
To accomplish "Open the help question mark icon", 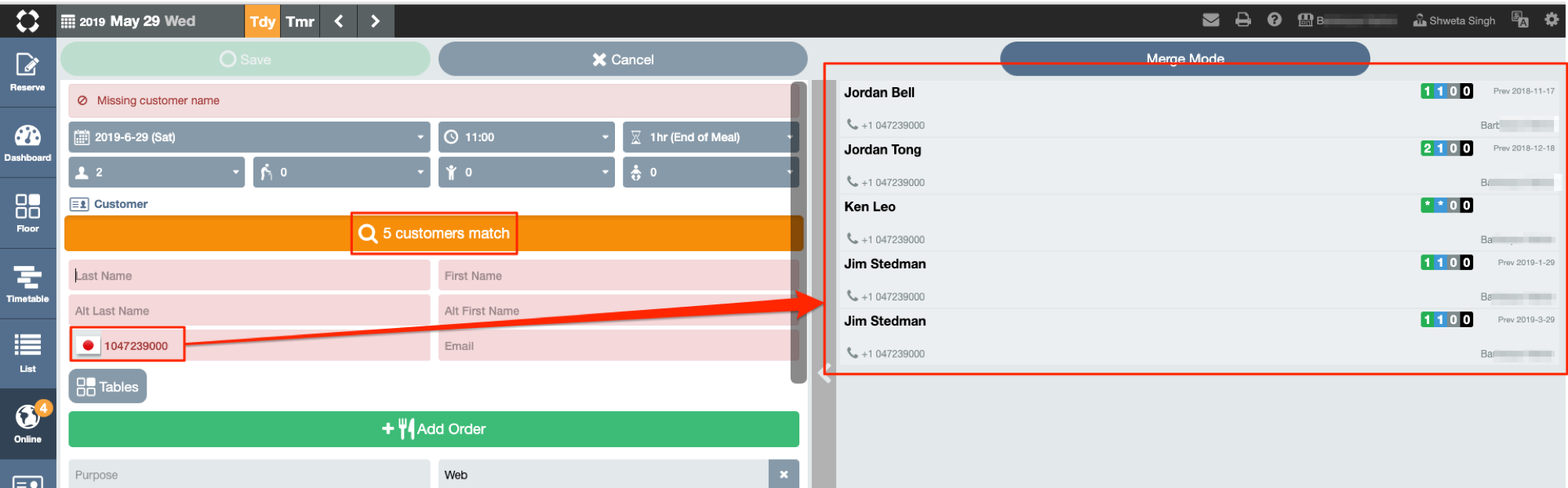I will [1274, 20].
